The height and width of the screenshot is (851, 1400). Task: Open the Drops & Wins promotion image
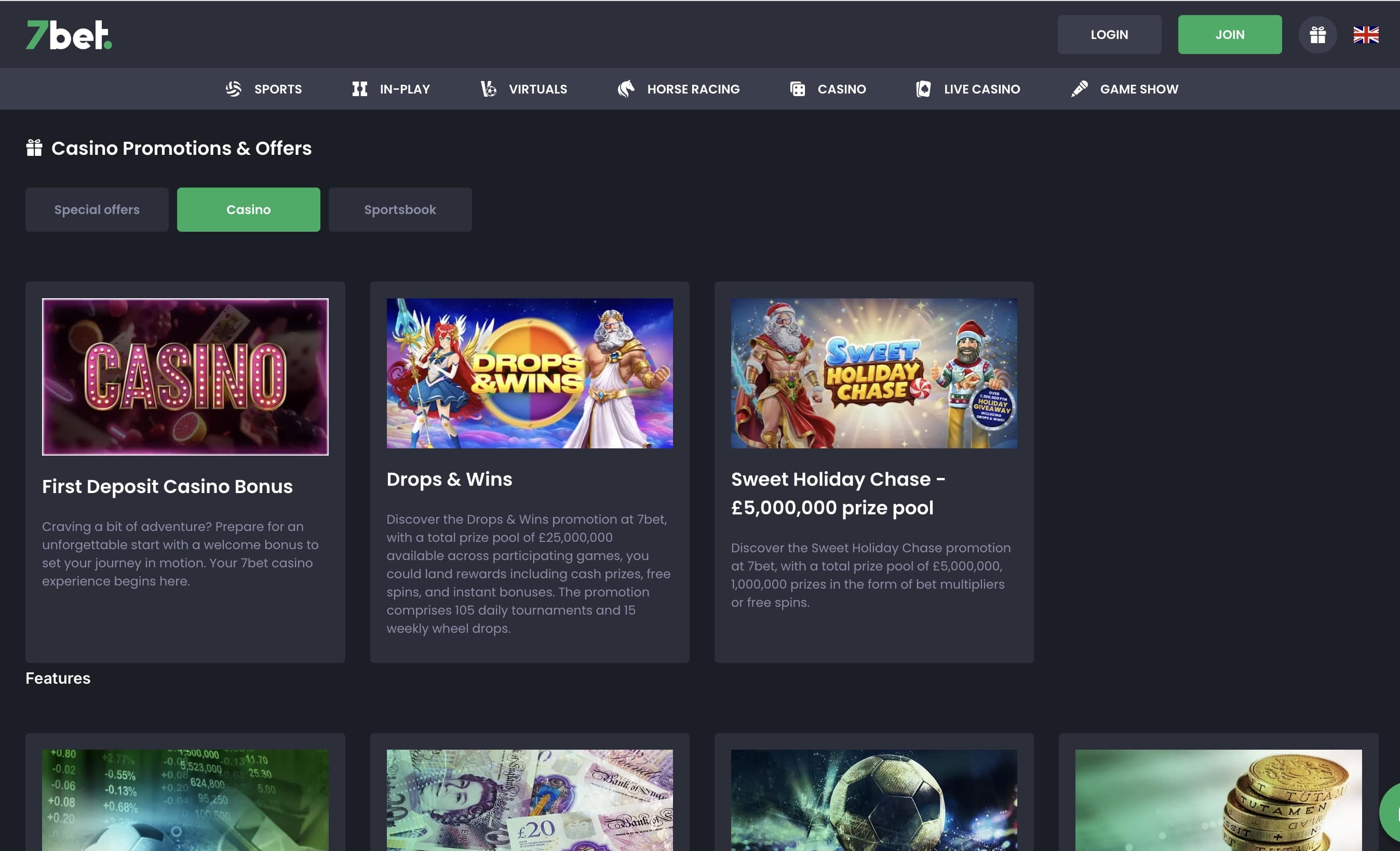[x=529, y=373]
